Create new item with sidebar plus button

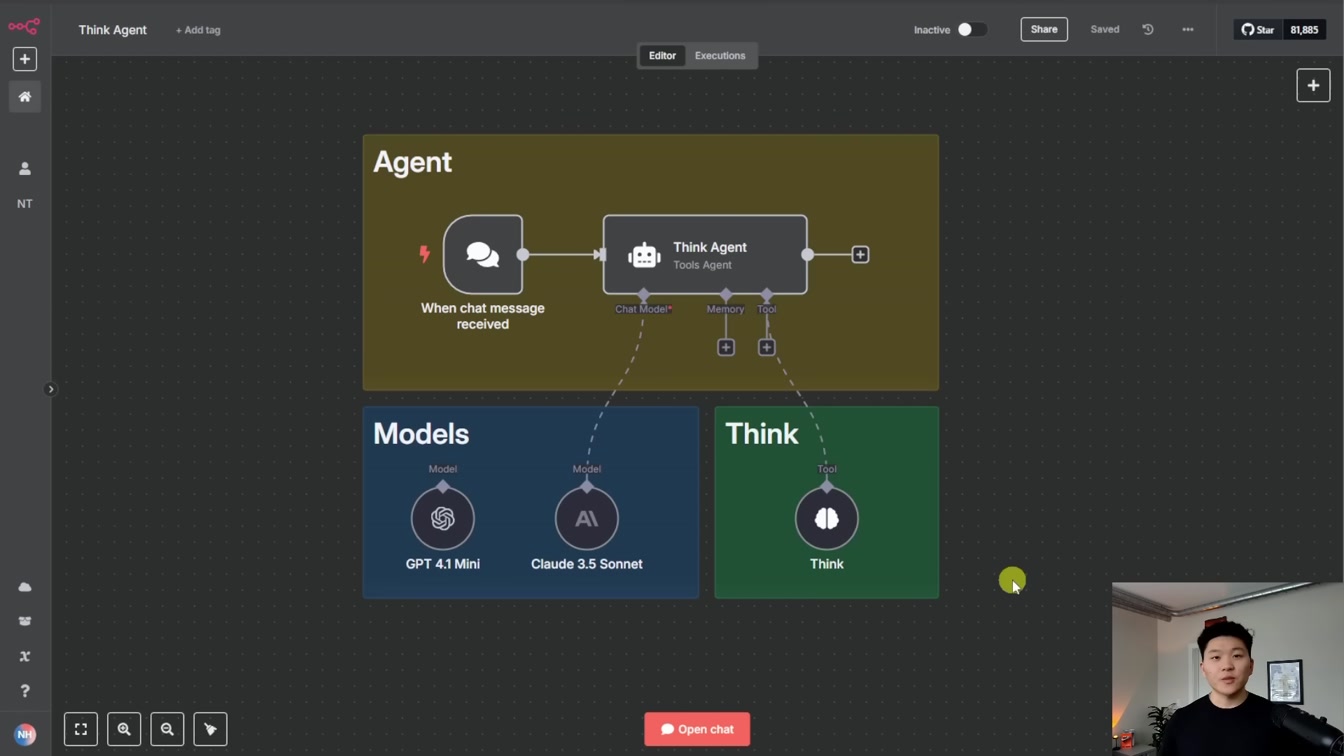[25, 59]
